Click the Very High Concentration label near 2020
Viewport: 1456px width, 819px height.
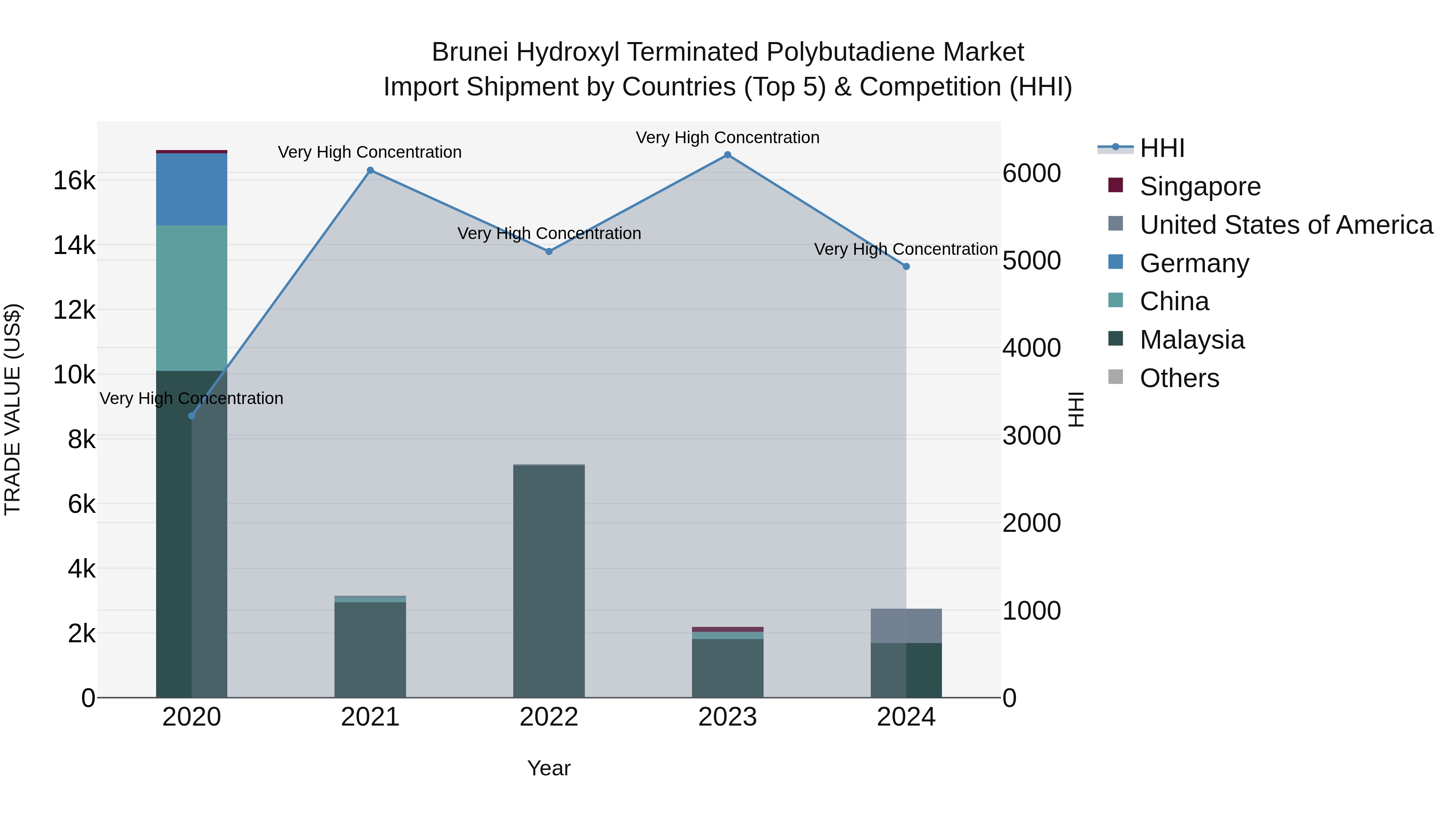[x=192, y=398]
